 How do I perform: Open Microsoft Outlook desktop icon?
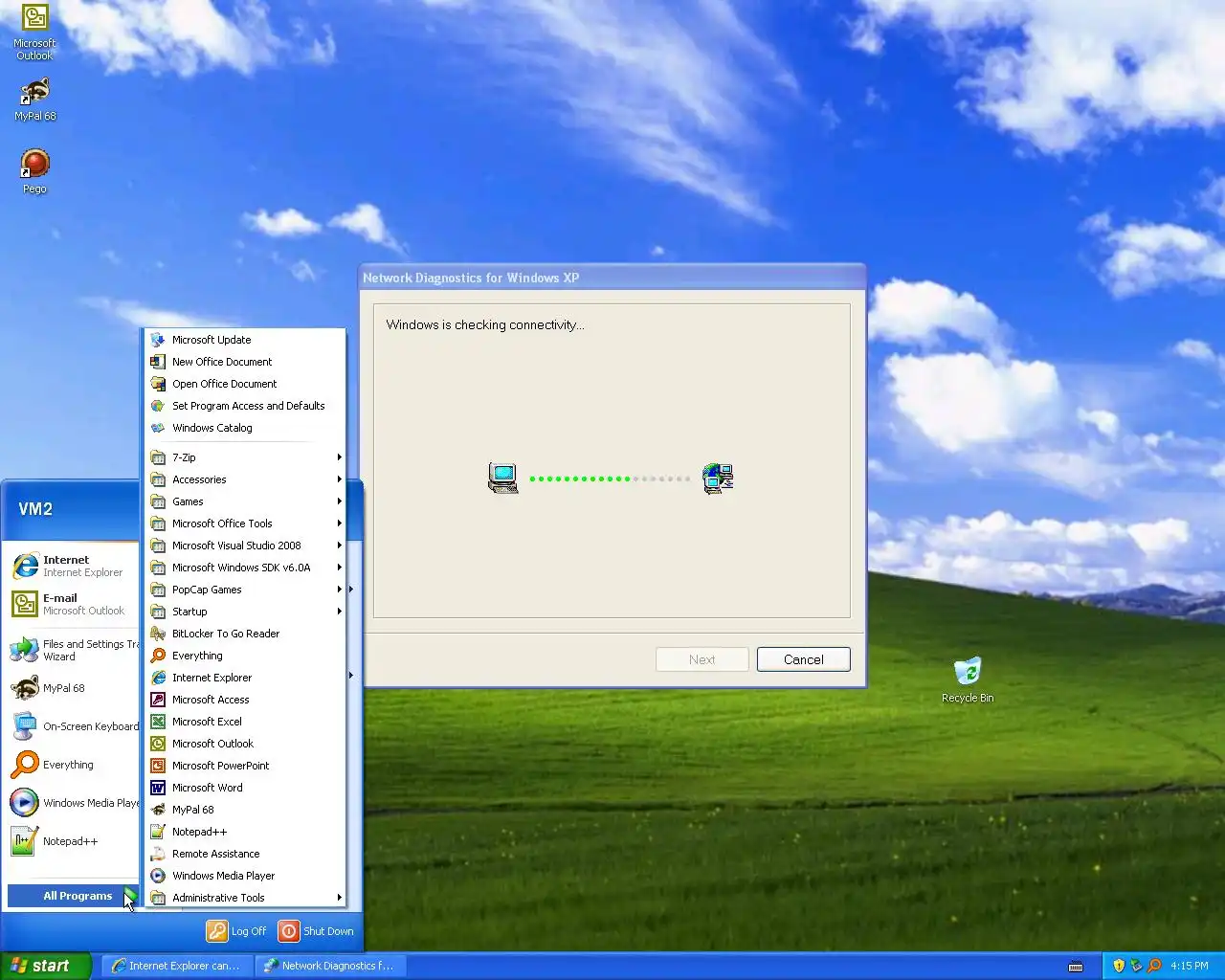34,33
